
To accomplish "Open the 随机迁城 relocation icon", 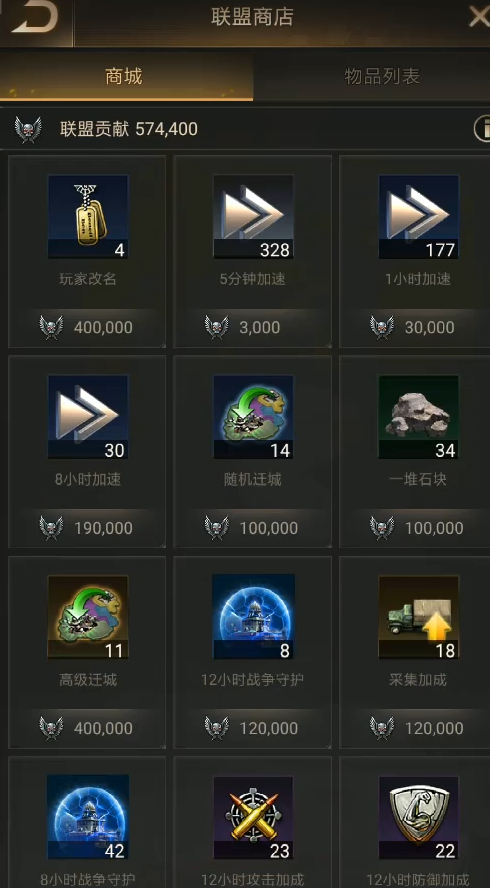I will [253, 417].
